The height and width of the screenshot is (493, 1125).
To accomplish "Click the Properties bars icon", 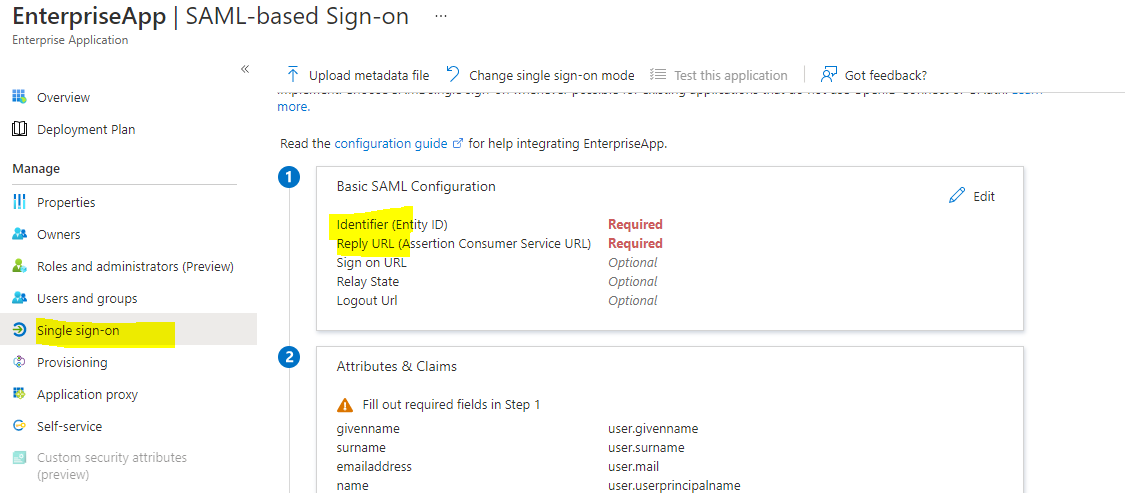I will (20, 202).
